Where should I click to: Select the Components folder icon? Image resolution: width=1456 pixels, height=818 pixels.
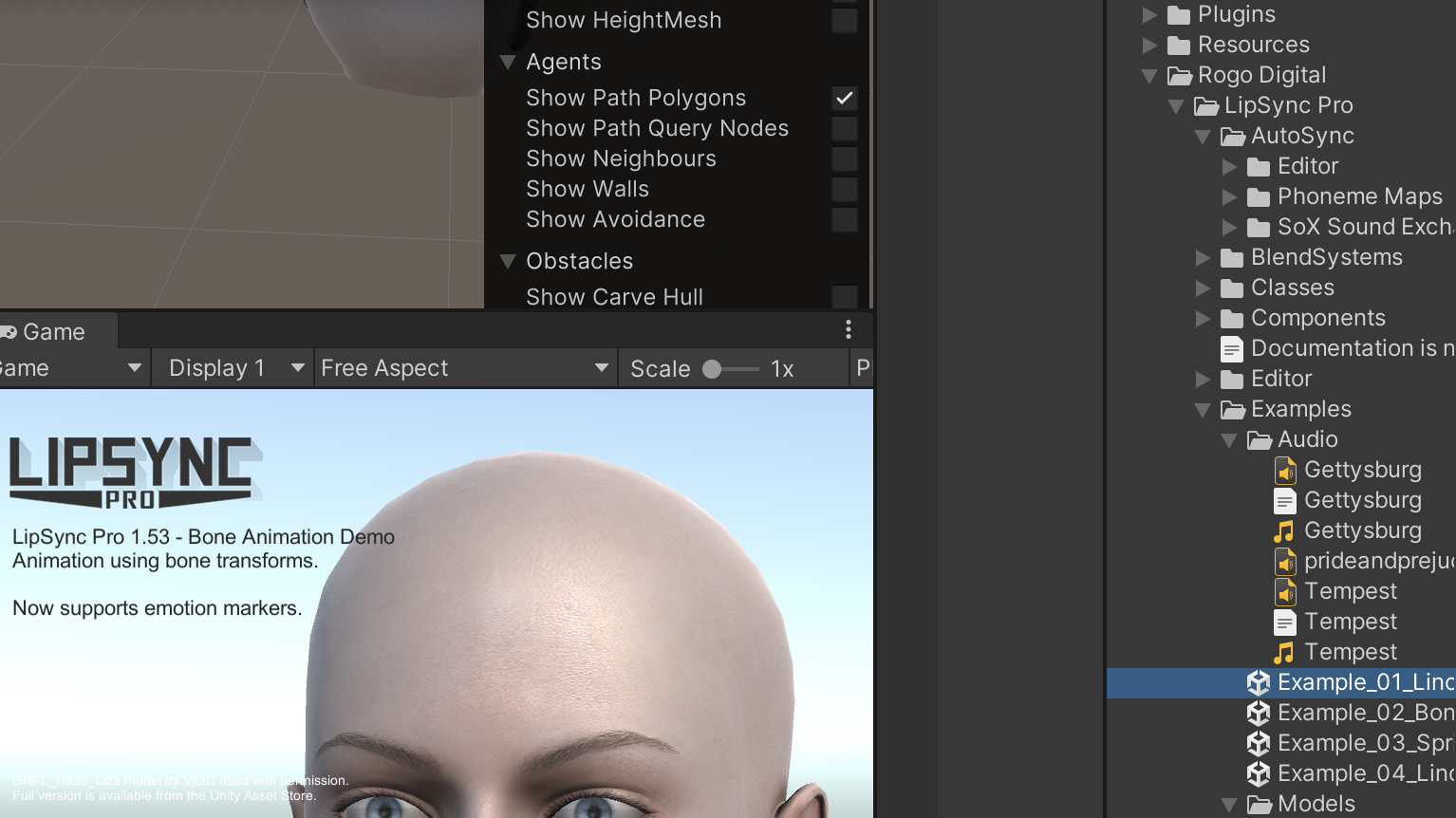[1232, 318]
